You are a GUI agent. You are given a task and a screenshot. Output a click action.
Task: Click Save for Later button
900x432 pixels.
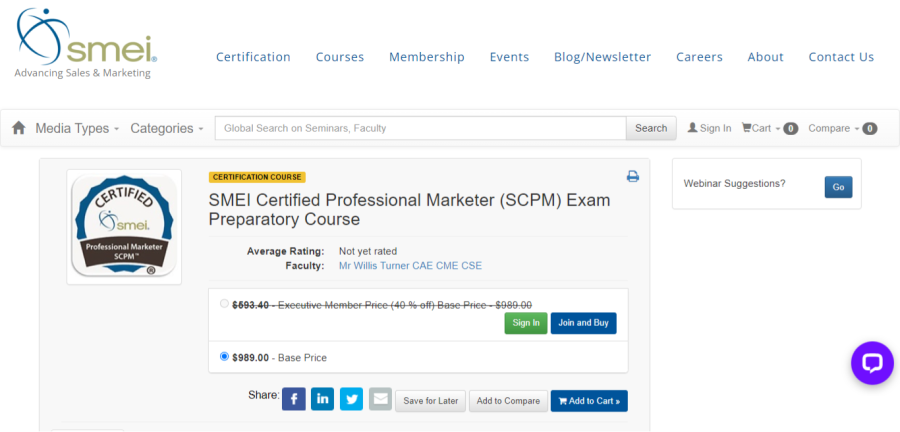click(x=430, y=400)
